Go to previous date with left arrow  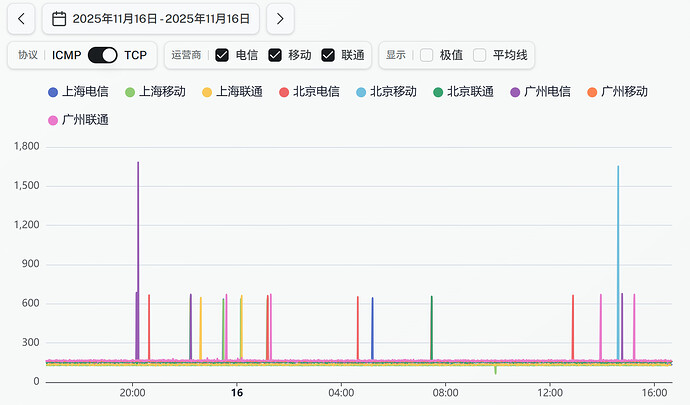(x=21, y=18)
